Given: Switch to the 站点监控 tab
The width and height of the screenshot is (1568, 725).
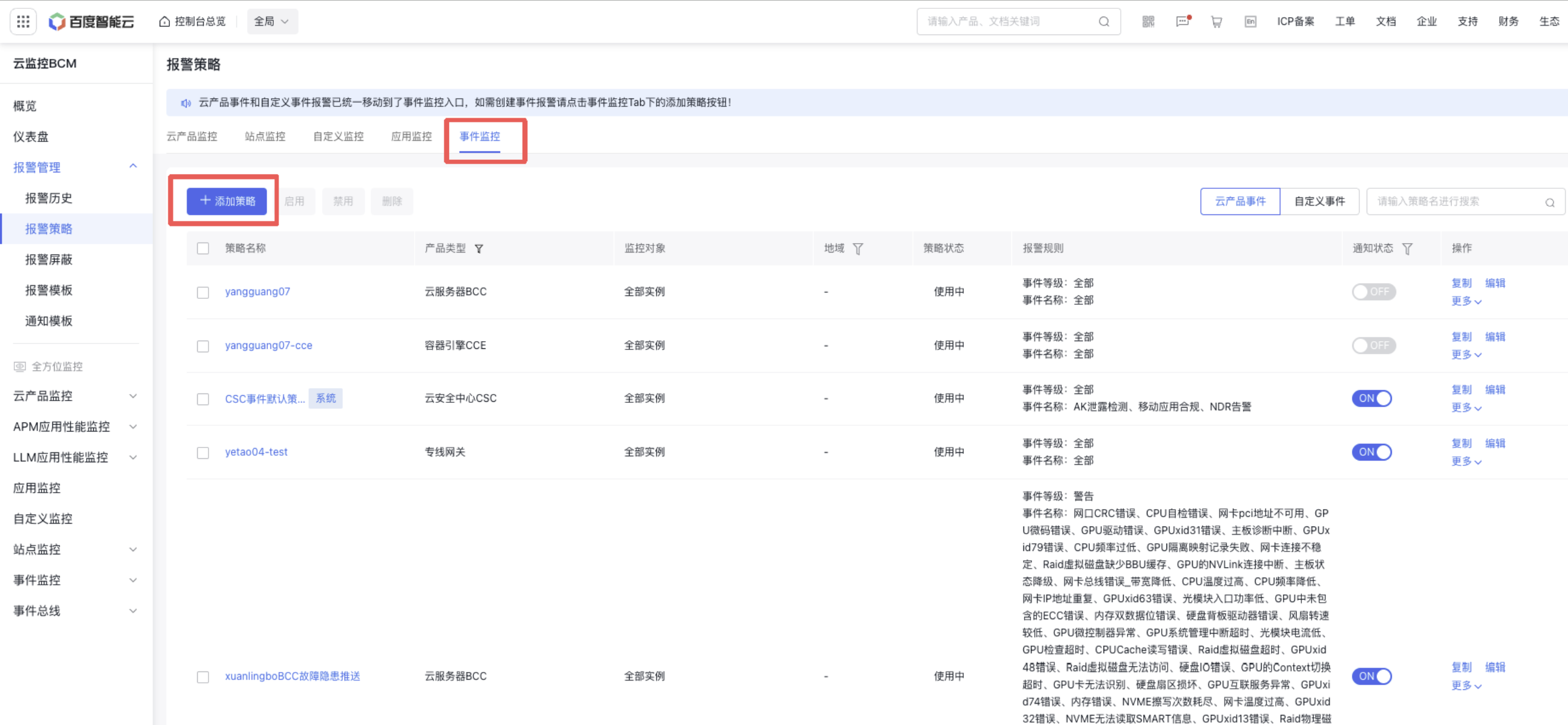Looking at the screenshot, I should 265,137.
